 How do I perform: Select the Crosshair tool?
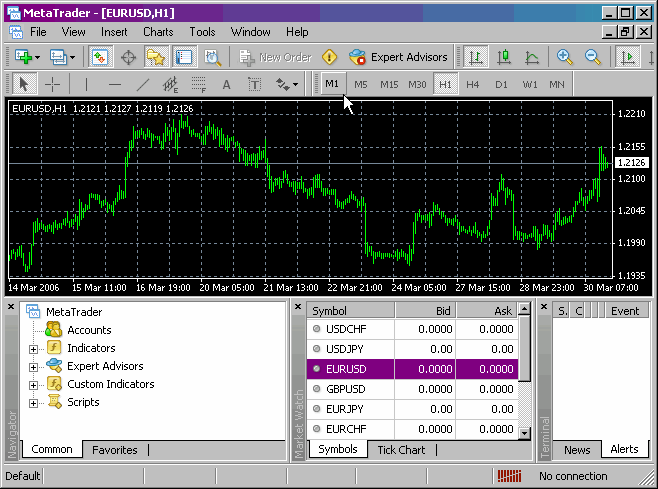pyautogui.click(x=52, y=84)
